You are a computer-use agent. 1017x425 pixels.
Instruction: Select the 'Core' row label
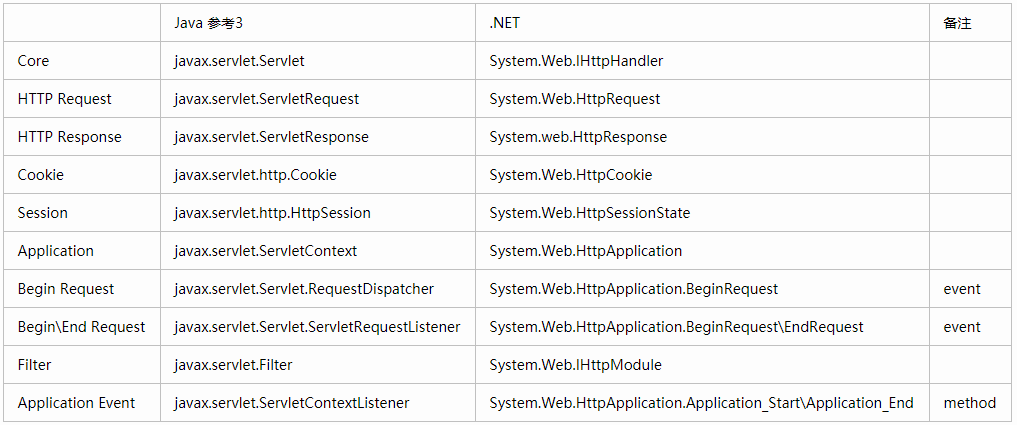point(82,61)
